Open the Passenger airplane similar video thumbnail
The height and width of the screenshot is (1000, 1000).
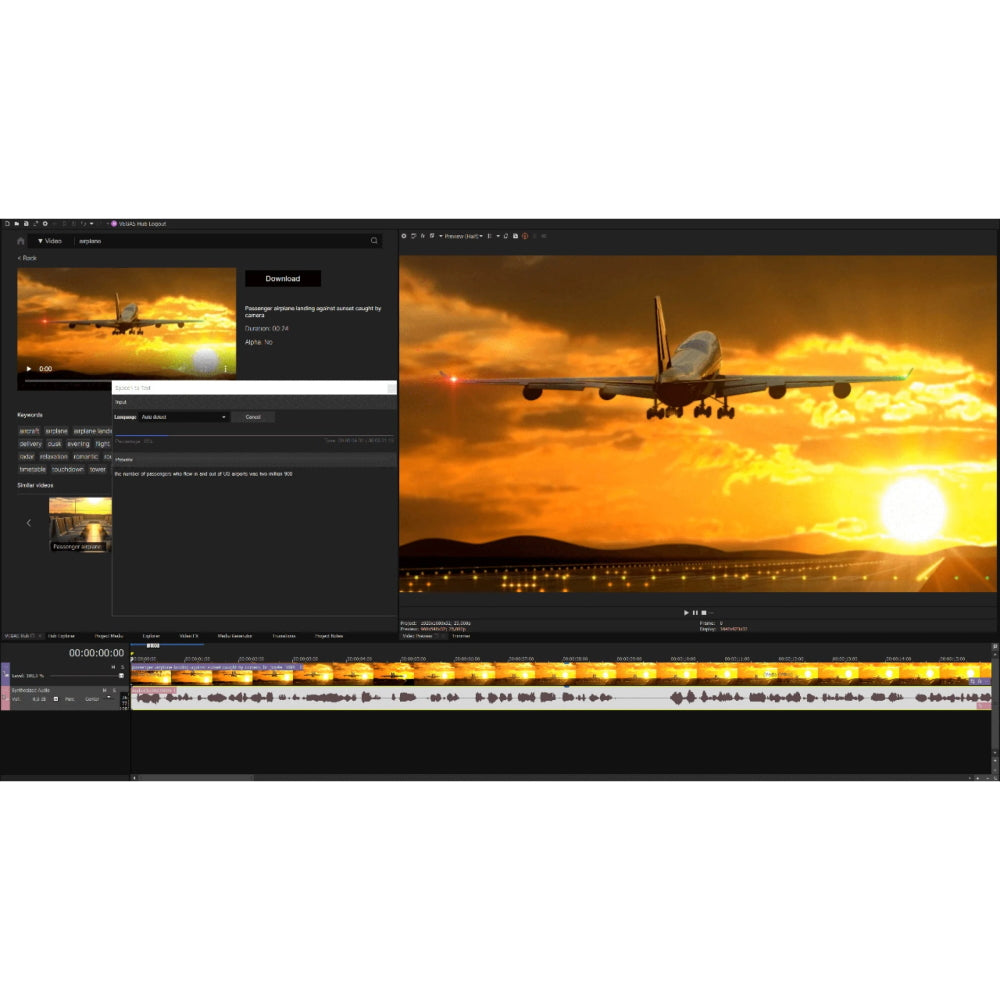coord(80,522)
